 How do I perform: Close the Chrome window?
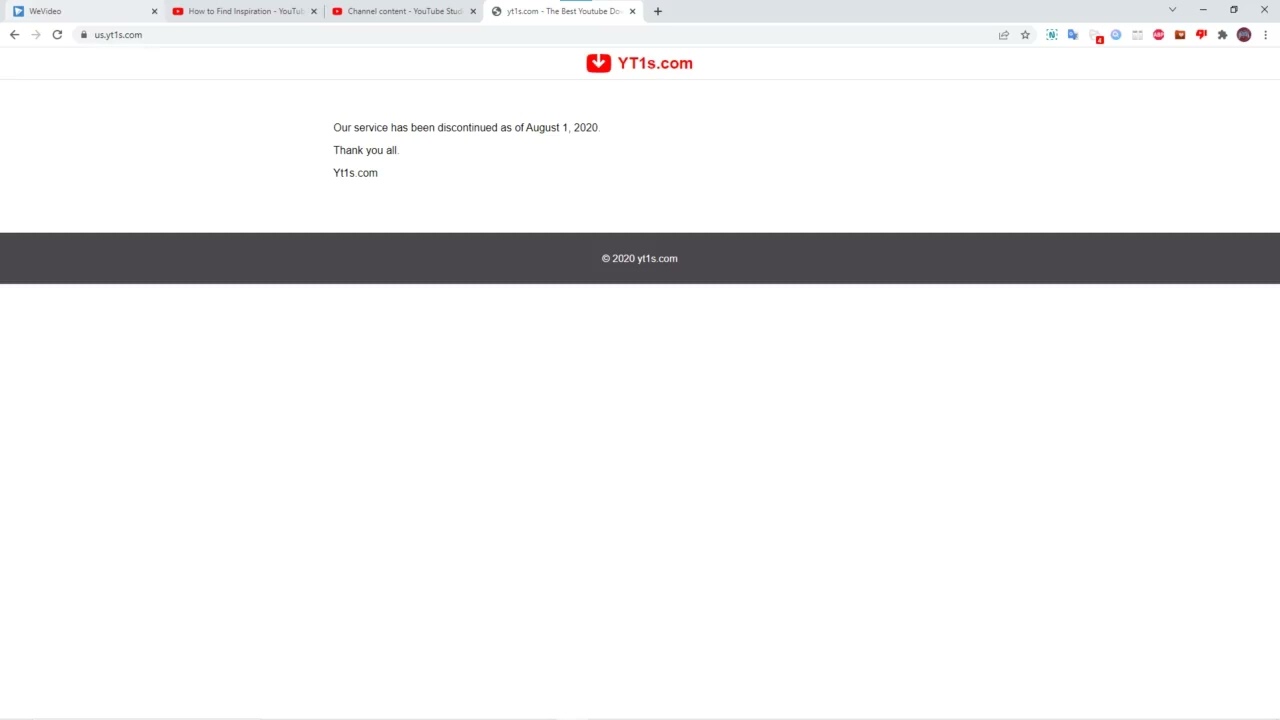point(1264,10)
